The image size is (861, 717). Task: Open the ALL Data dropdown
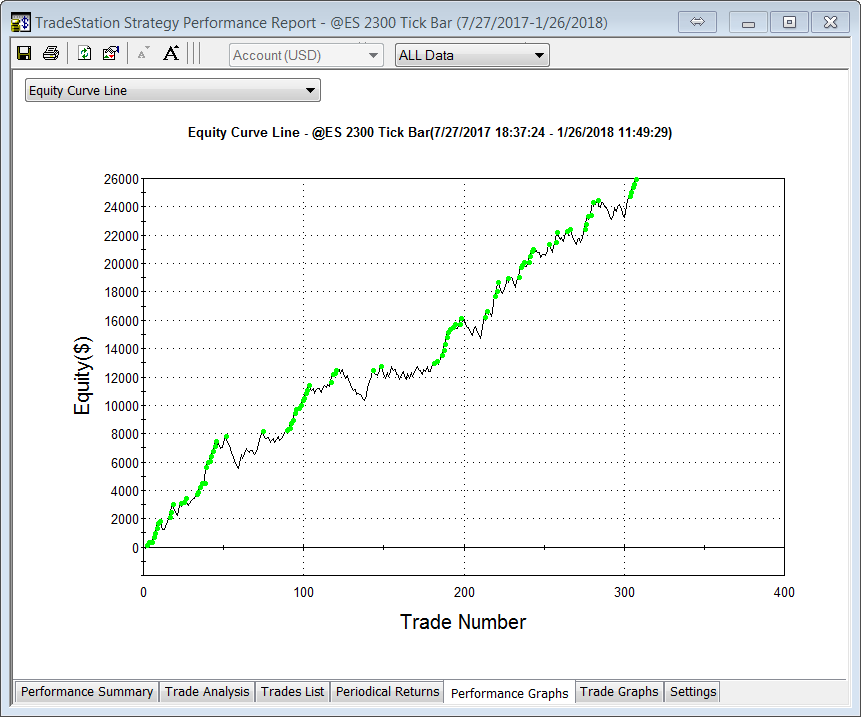point(472,55)
